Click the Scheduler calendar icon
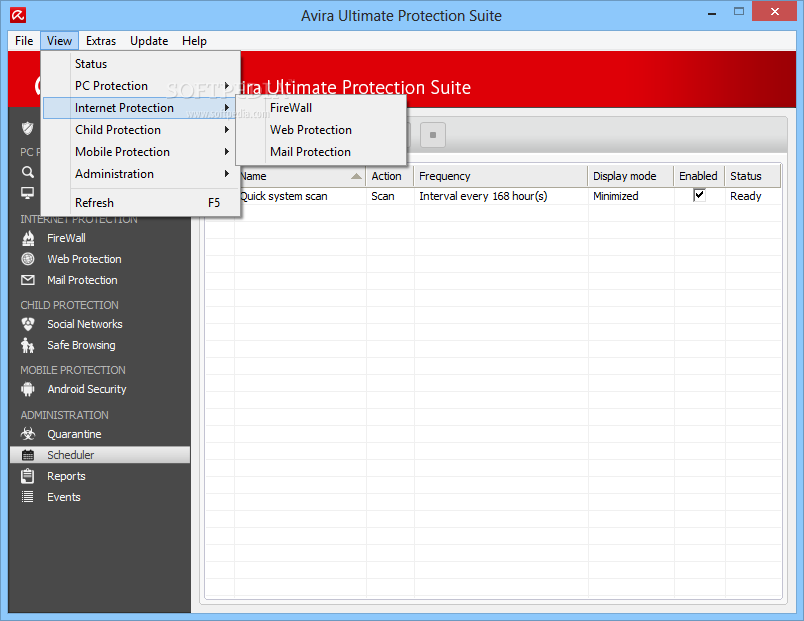This screenshot has width=804, height=621. pyautogui.click(x=28, y=455)
